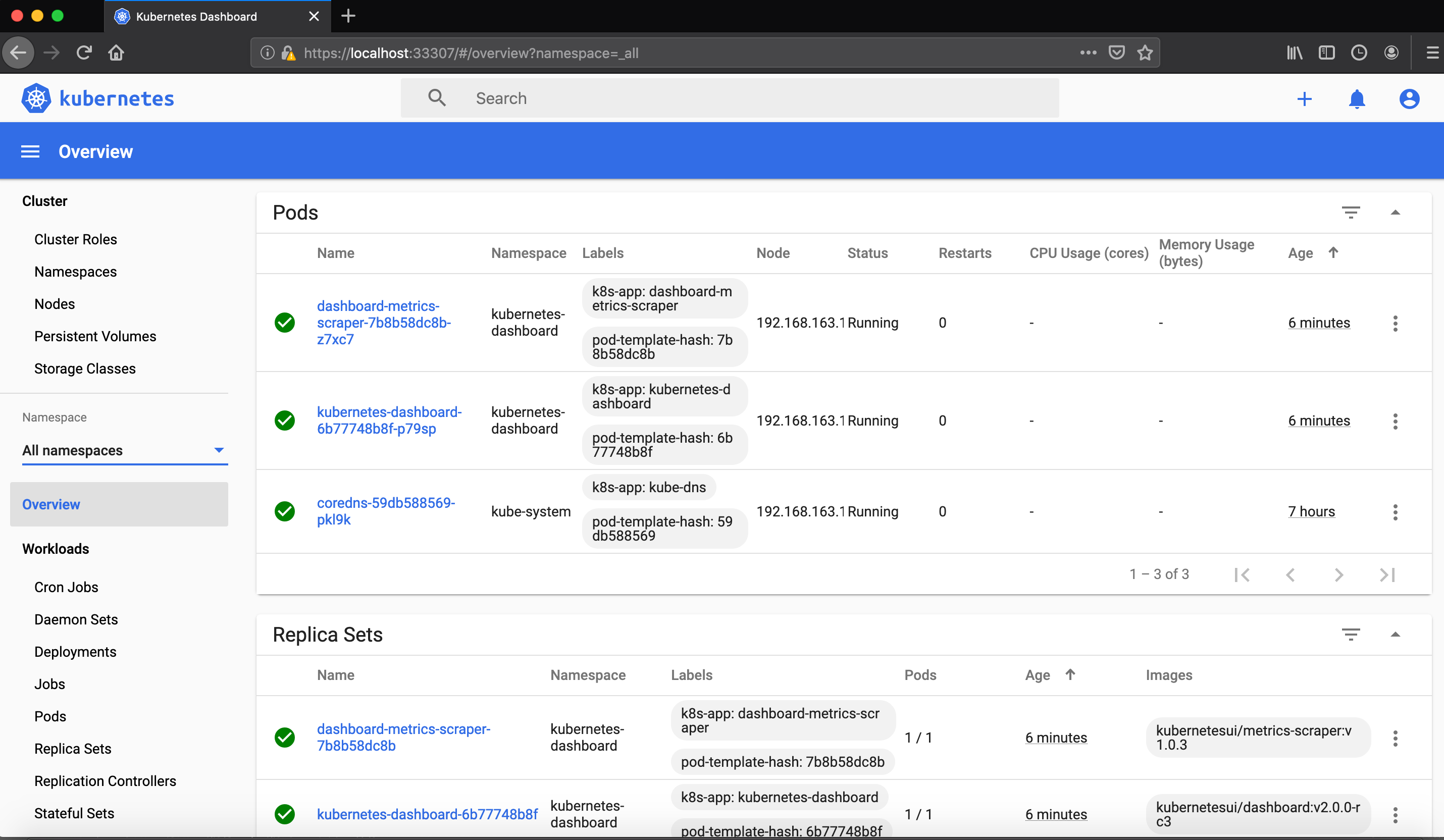Click the filter icon on the Pods card
1444x840 pixels.
1351,212
